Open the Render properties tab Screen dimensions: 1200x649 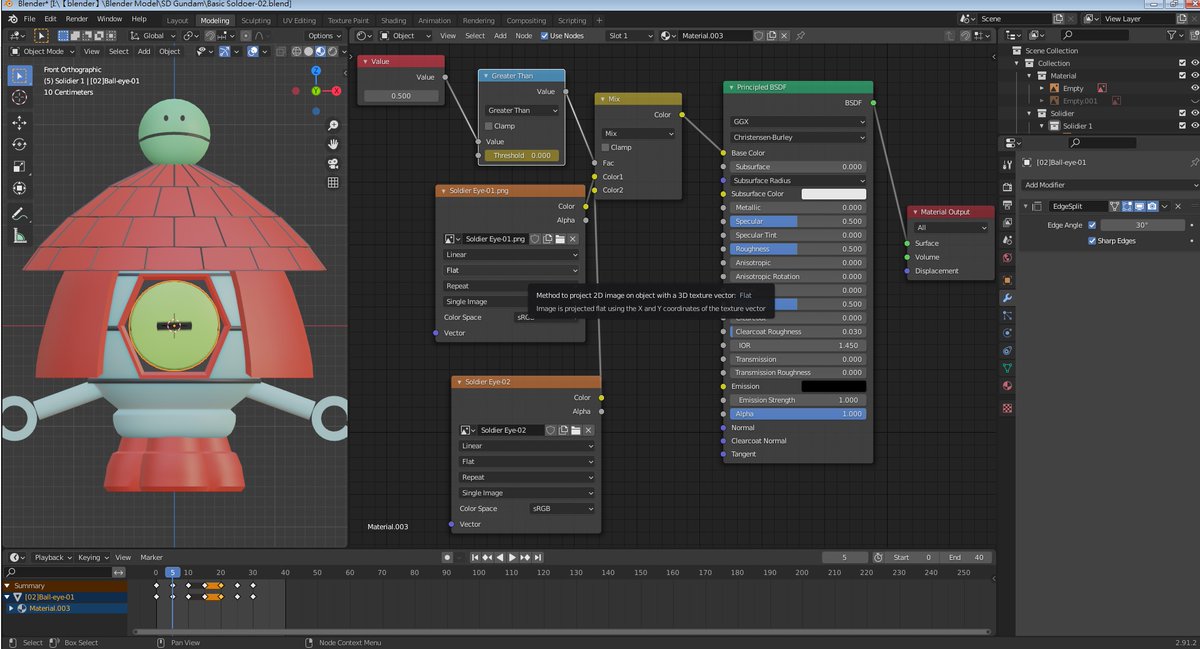tap(1007, 187)
